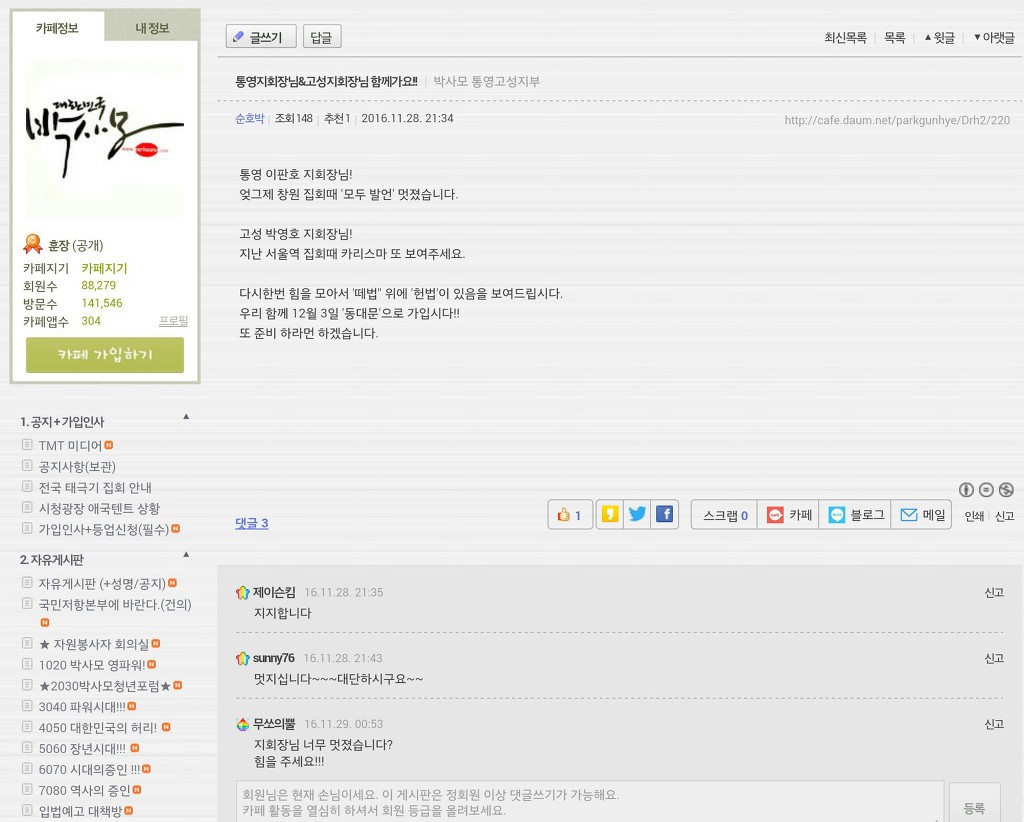Click the comment text input box
The width and height of the screenshot is (1024, 822).
click(590, 802)
